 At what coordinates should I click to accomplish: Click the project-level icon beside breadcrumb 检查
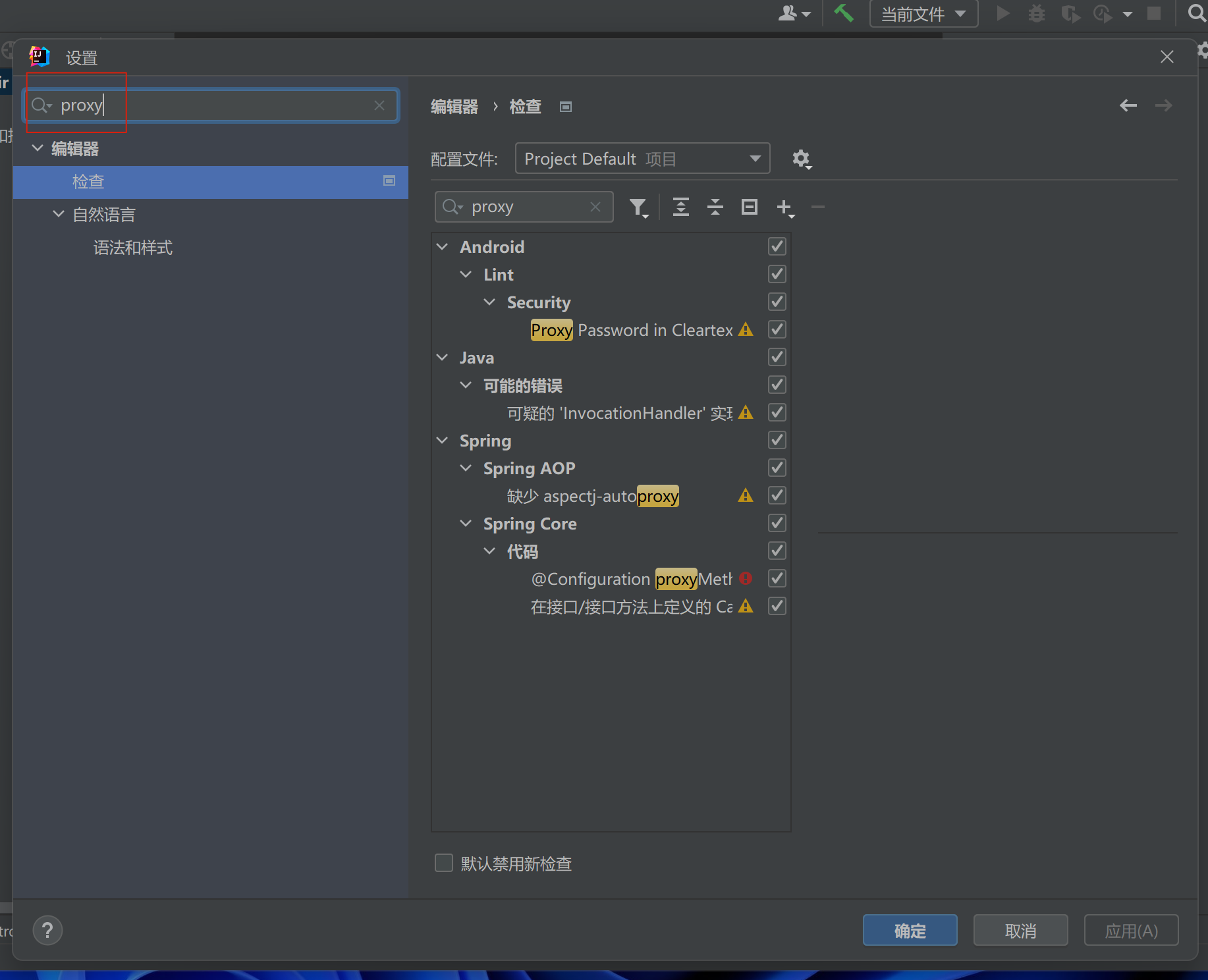566,107
